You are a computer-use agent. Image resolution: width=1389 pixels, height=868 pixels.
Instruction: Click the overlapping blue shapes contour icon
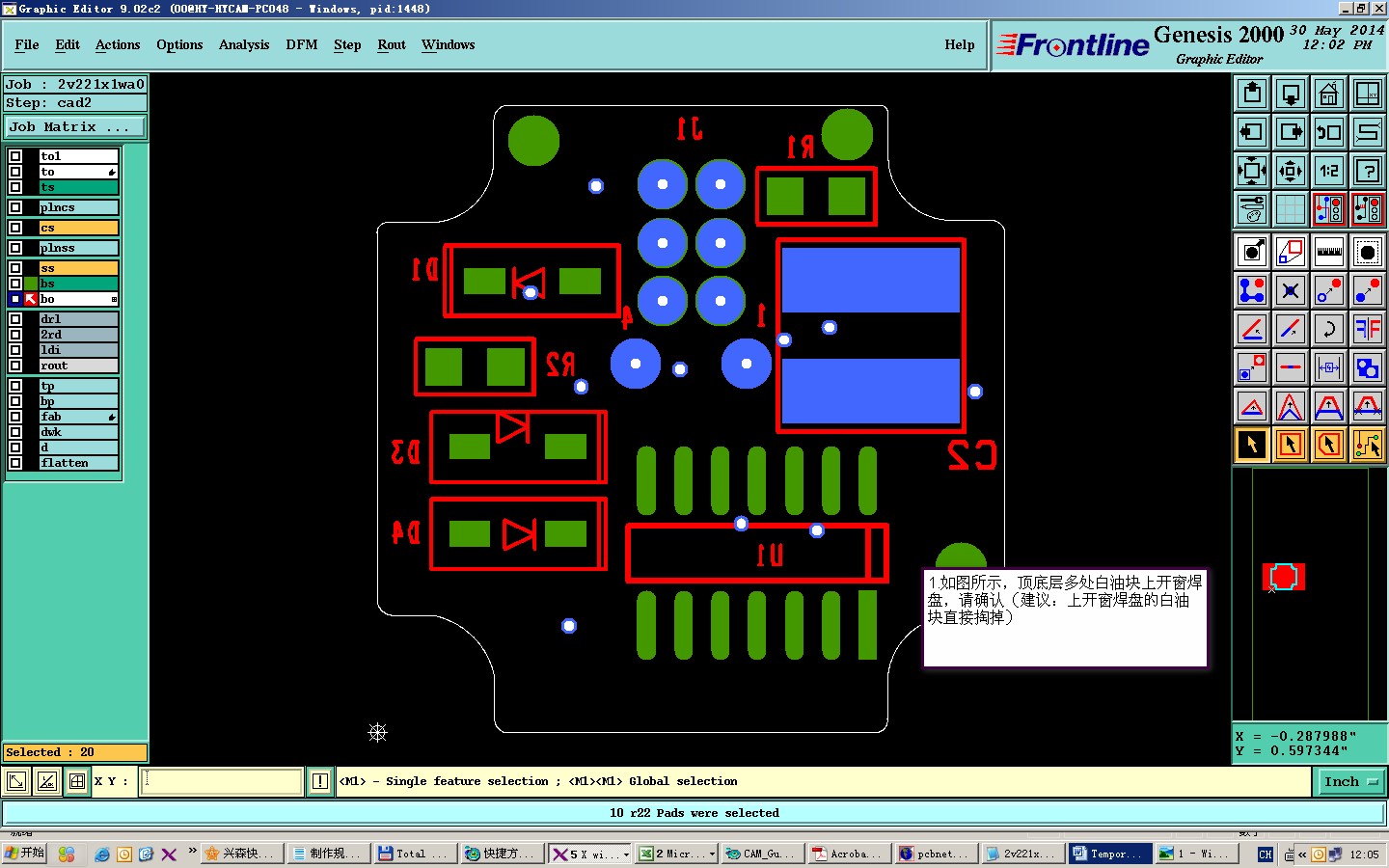tap(1368, 367)
